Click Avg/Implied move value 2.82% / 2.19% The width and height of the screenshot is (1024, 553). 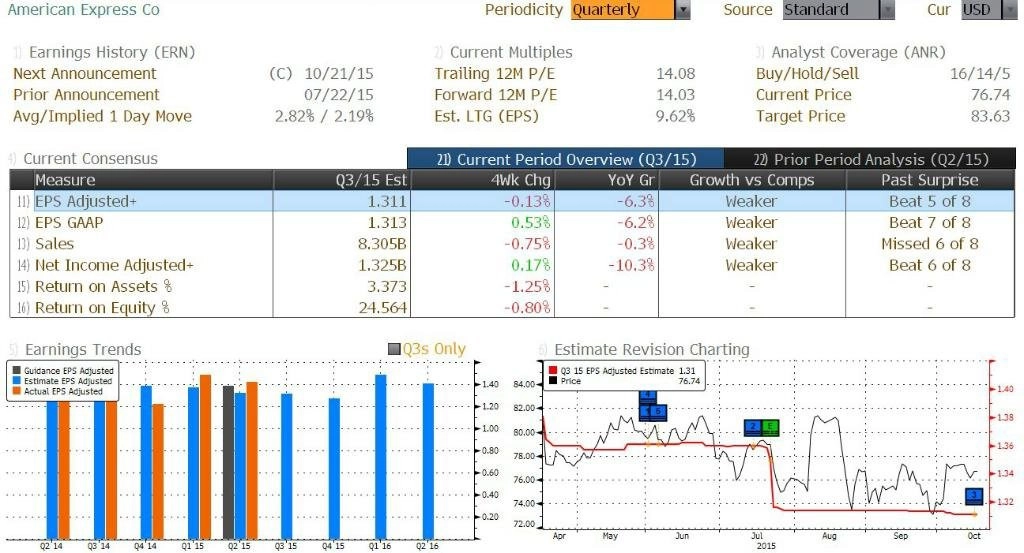(x=325, y=116)
